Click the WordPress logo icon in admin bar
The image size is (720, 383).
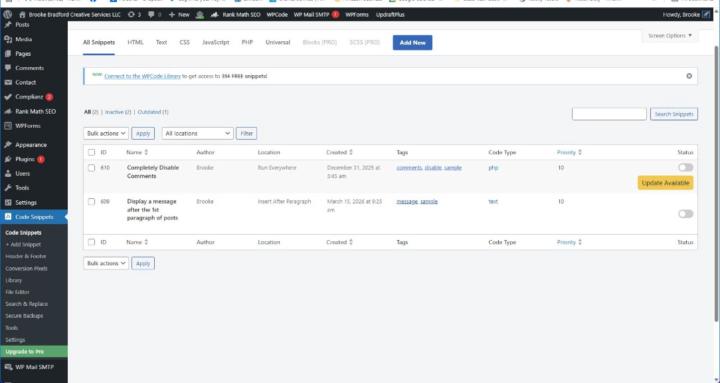click(7, 15)
